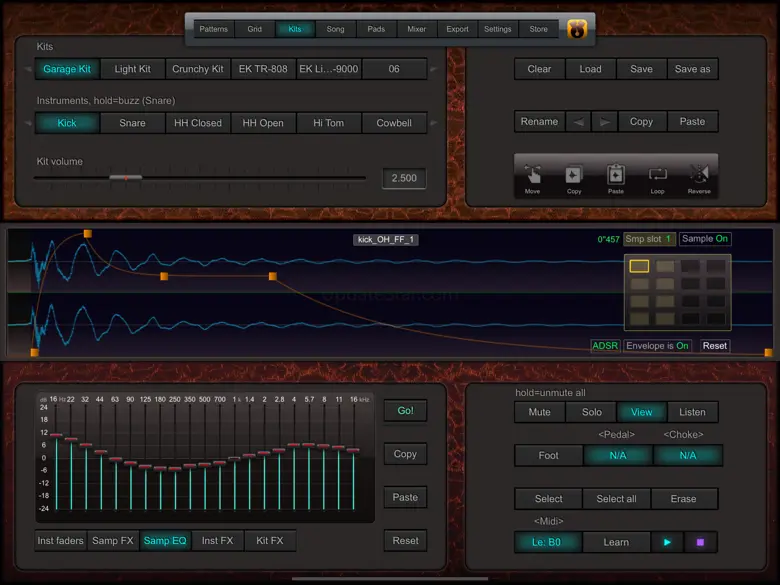
Task: Switch to Samp FX tab
Action: point(113,541)
